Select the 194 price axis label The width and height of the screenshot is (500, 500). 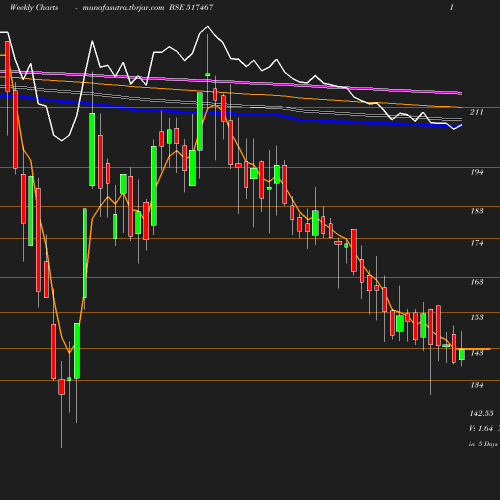pyautogui.click(x=477, y=172)
